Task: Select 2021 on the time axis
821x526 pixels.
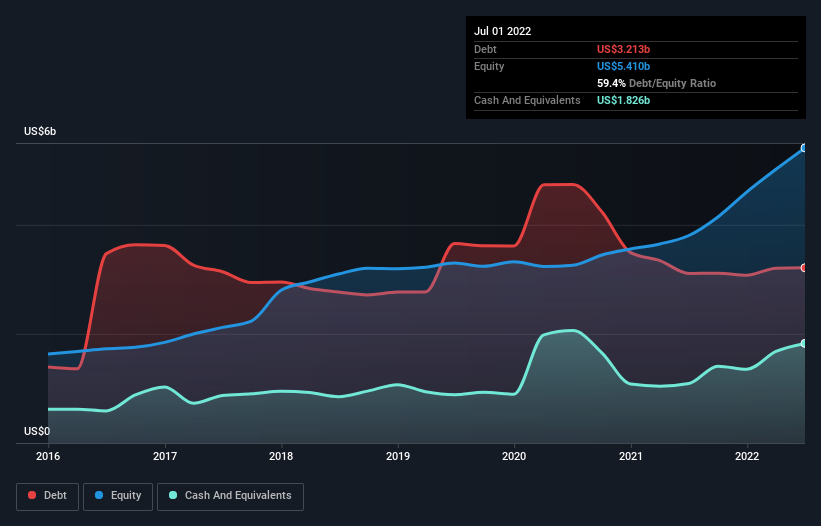Action: 631,456
